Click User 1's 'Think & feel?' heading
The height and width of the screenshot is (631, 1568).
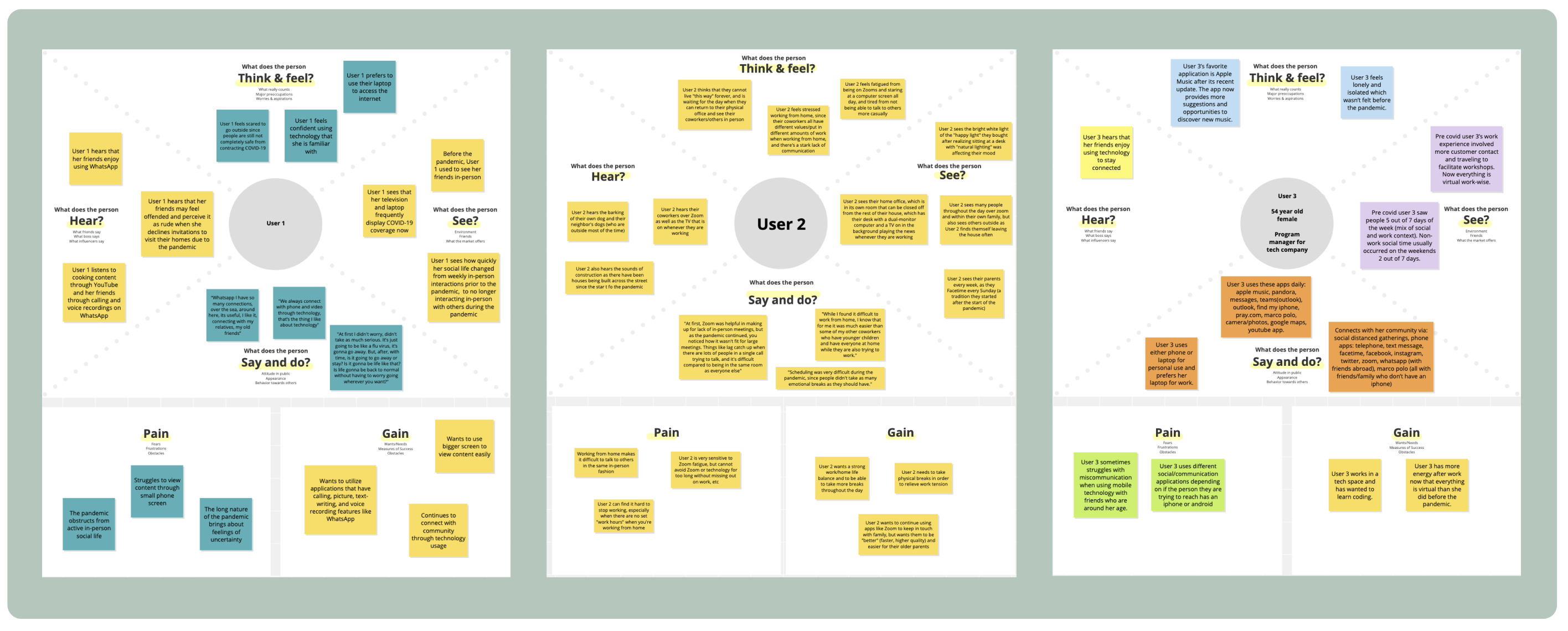pos(276,78)
